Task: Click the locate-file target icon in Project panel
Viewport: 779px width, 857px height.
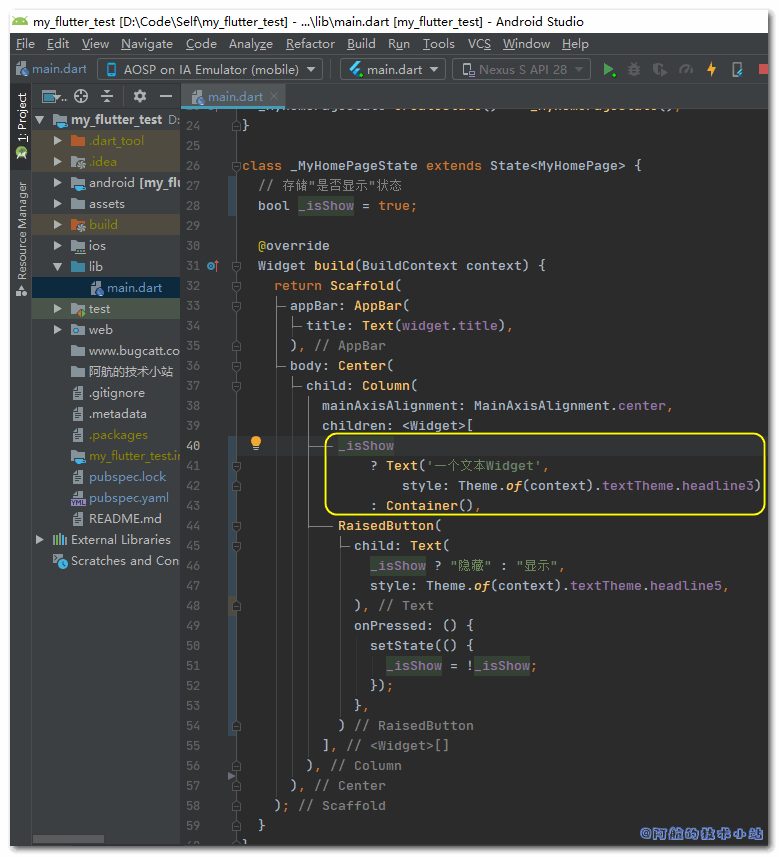Action: (82, 96)
